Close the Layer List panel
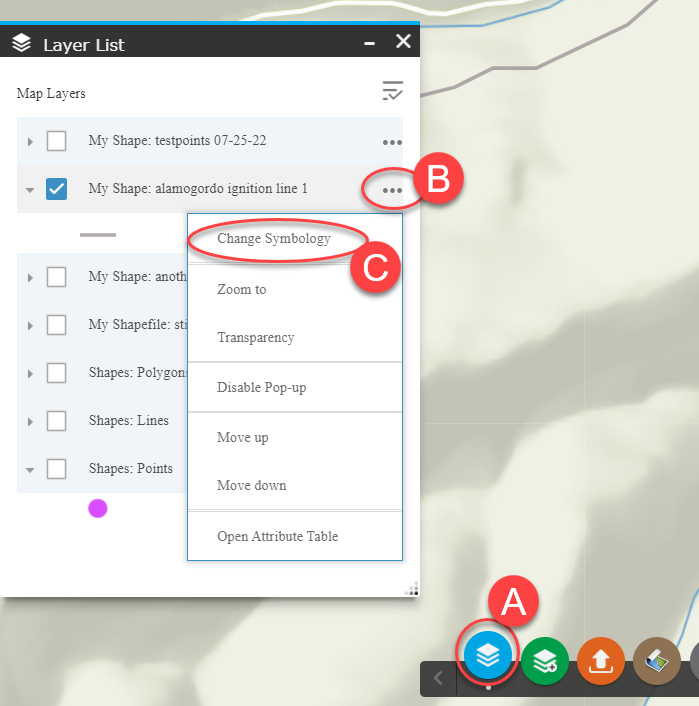This screenshot has width=699, height=706. (403, 41)
